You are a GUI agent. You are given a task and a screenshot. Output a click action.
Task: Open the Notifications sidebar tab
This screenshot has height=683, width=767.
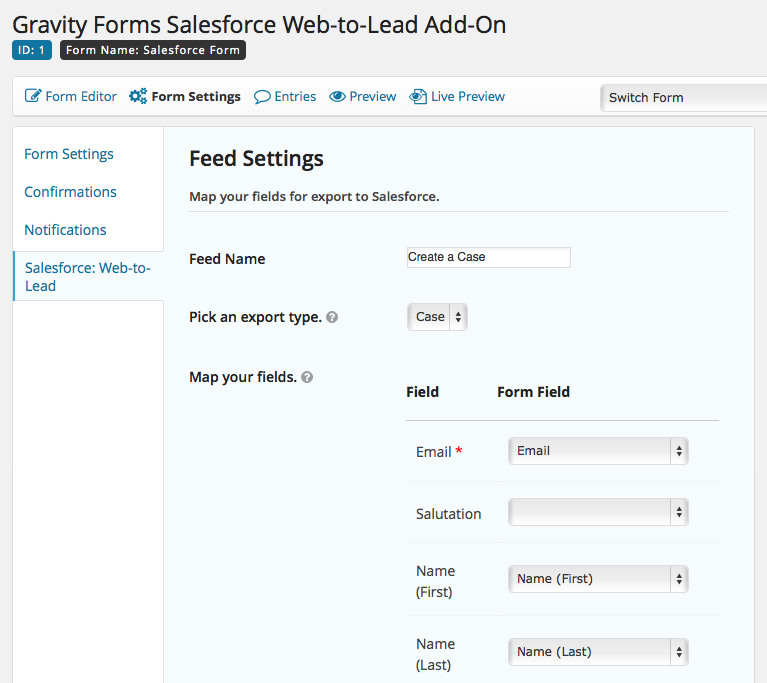65,230
